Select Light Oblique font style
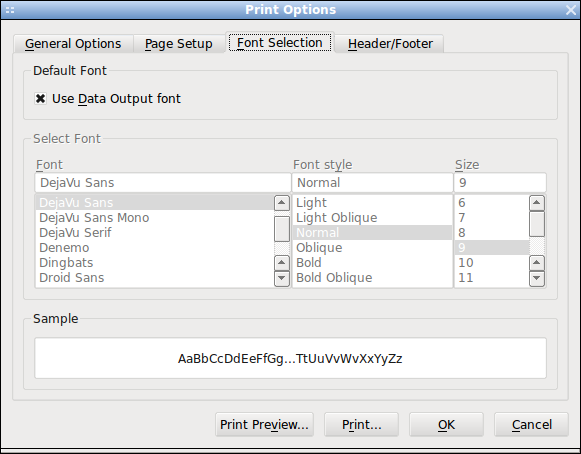This screenshot has height=454, width=581. [372, 218]
